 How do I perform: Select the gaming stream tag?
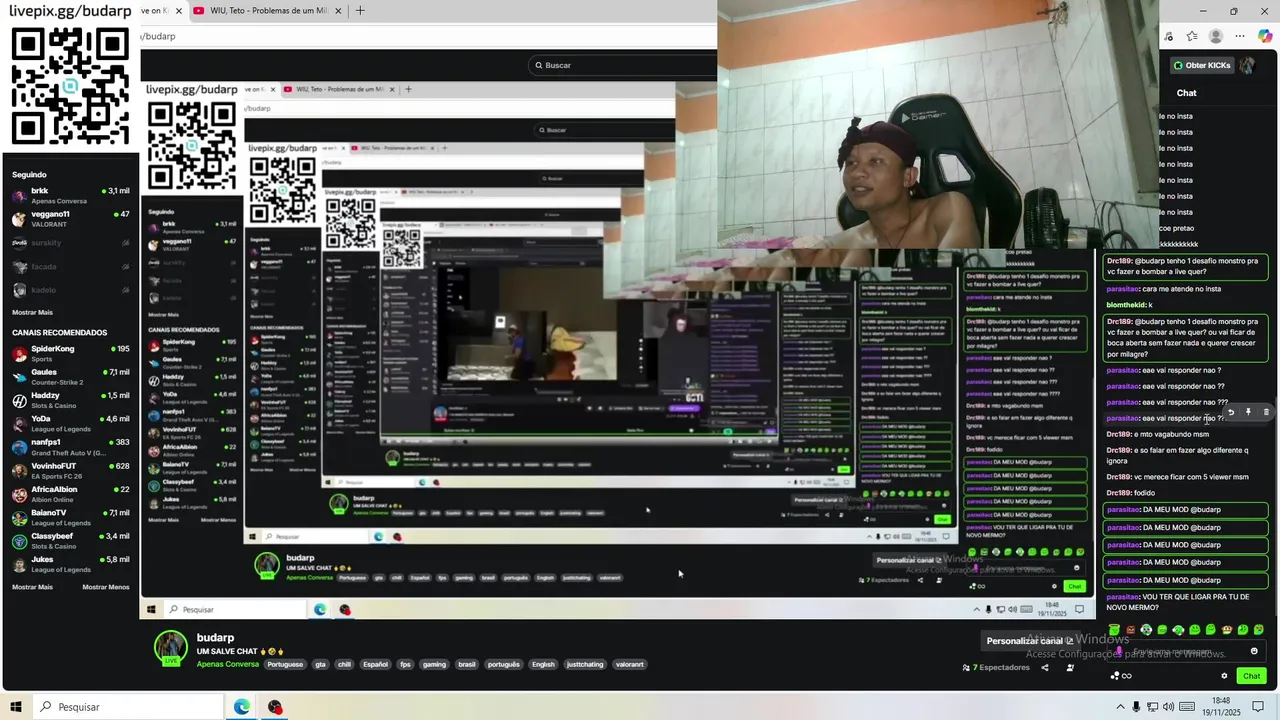coord(434,664)
